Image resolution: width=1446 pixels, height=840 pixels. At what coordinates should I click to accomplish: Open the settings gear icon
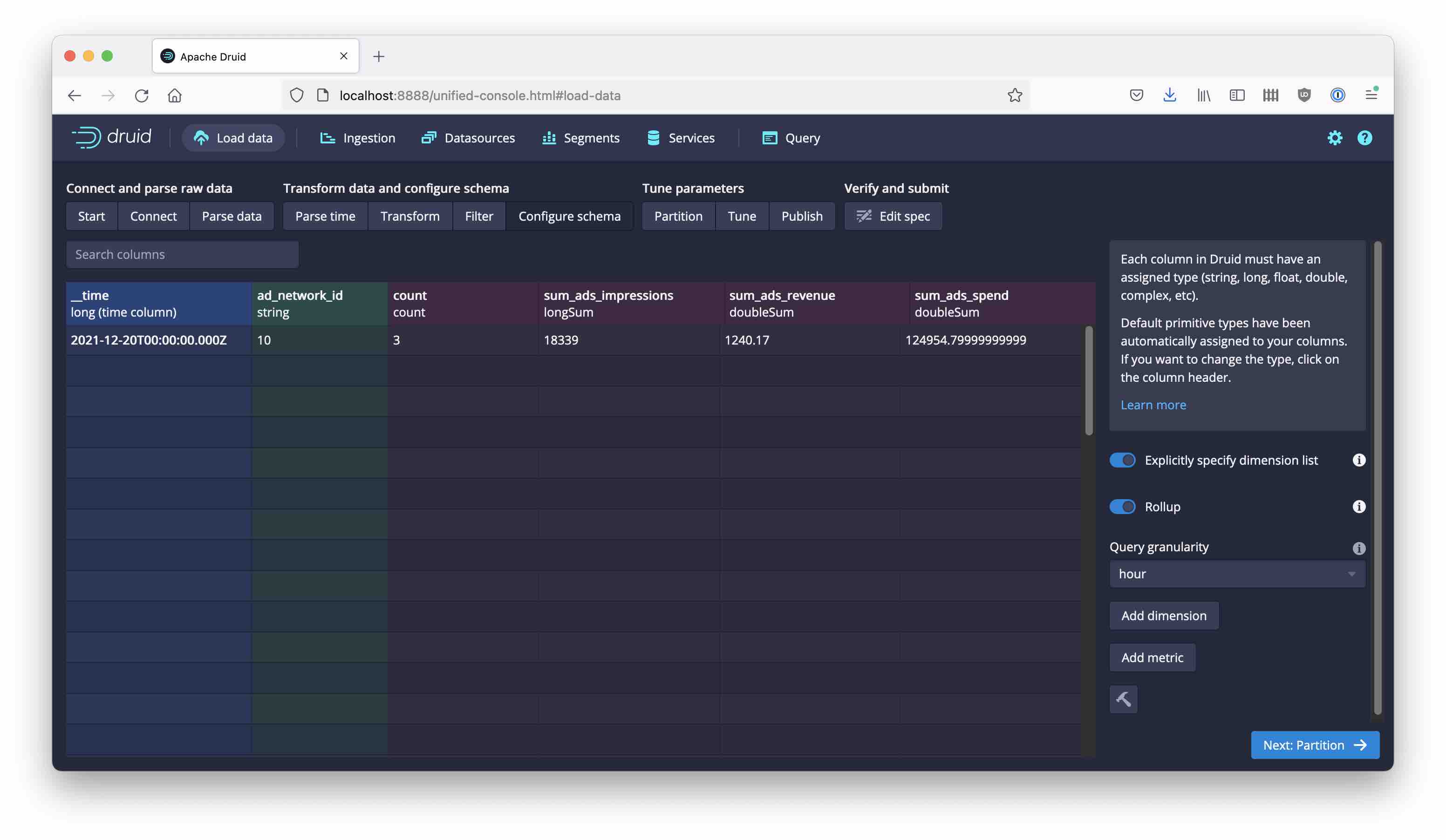point(1335,137)
